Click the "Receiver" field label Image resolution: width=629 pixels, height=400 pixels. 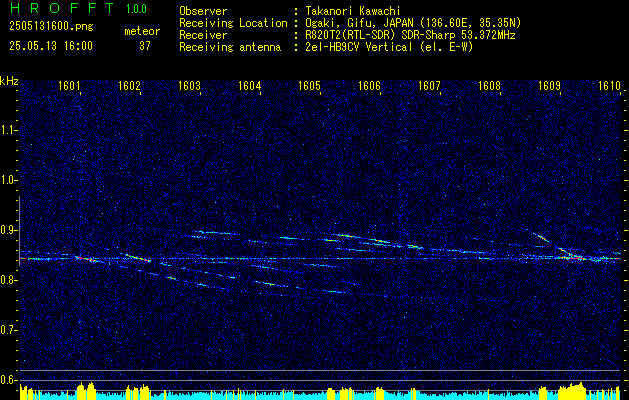point(203,35)
